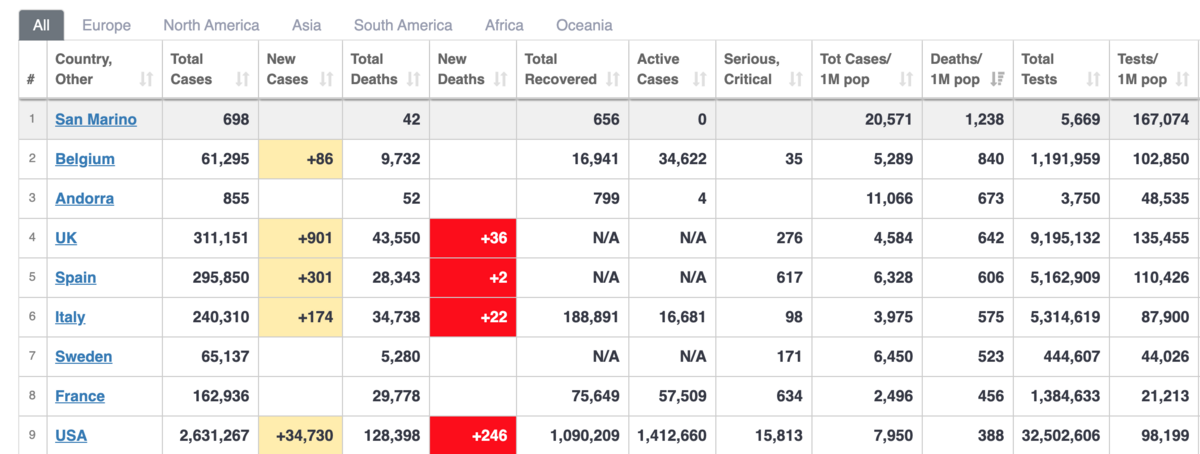Sort by New Deaths arrows icon
The image size is (1200, 454).
tap(500, 79)
